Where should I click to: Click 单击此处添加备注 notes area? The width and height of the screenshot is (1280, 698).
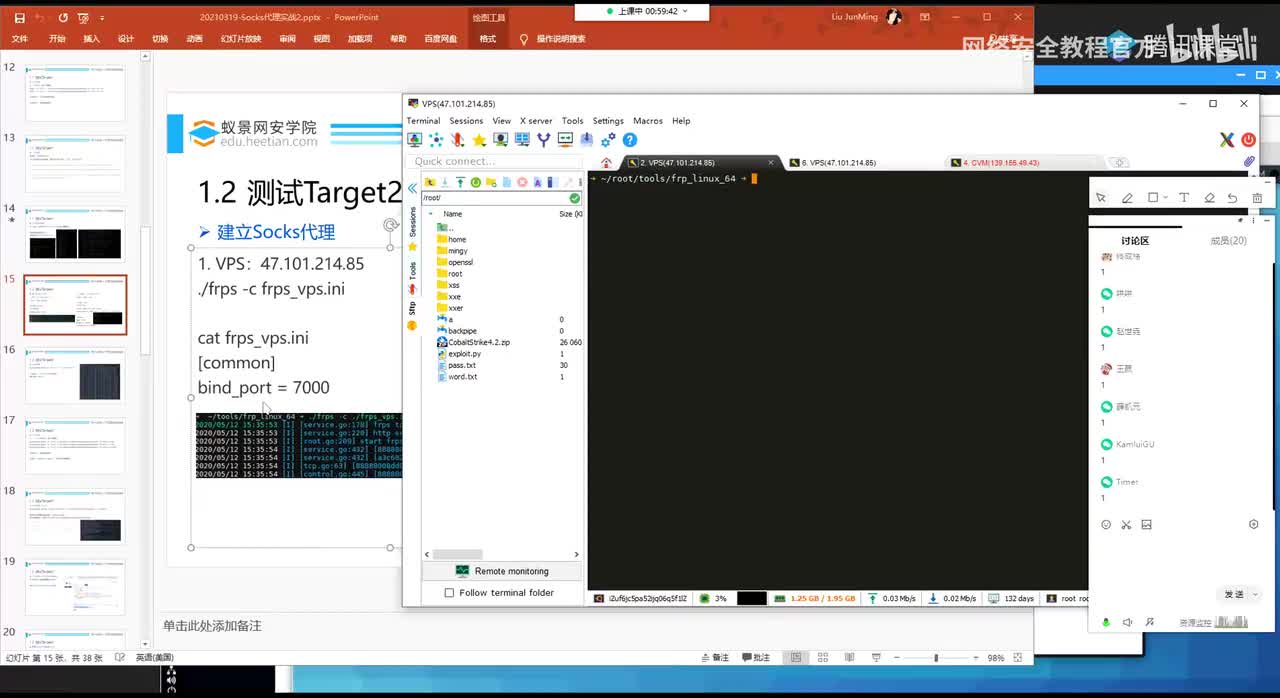coord(212,626)
